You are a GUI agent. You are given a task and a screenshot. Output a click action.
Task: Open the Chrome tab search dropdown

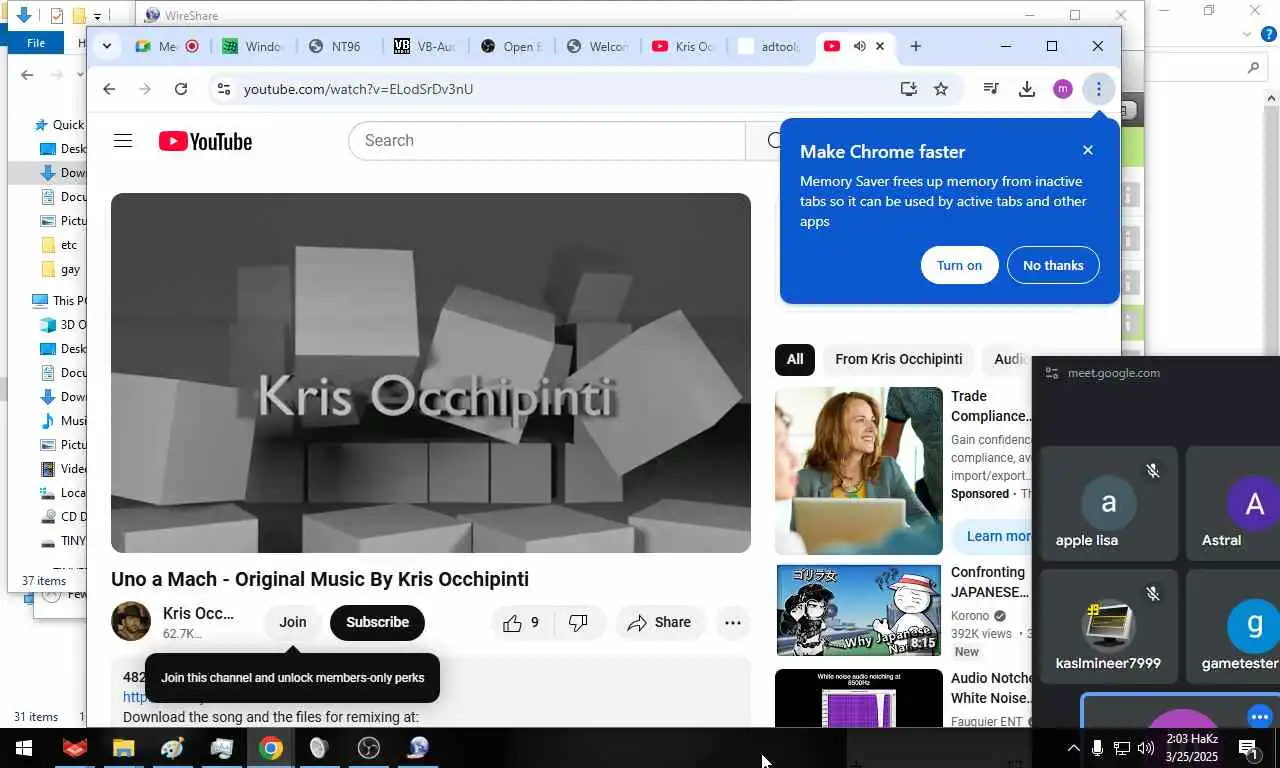[x=106, y=46]
